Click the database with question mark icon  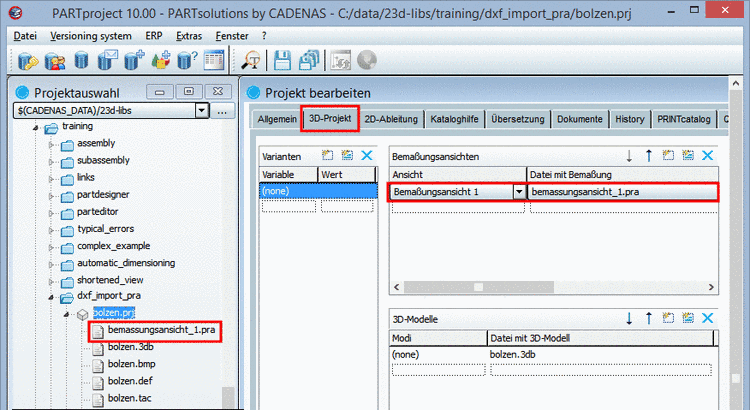pos(187,61)
